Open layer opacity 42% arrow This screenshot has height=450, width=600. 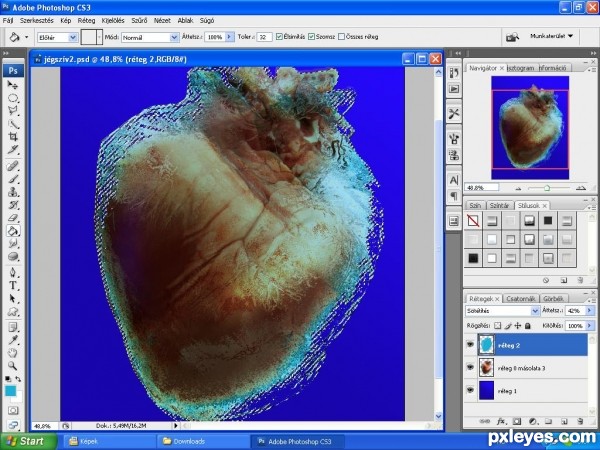click(590, 311)
